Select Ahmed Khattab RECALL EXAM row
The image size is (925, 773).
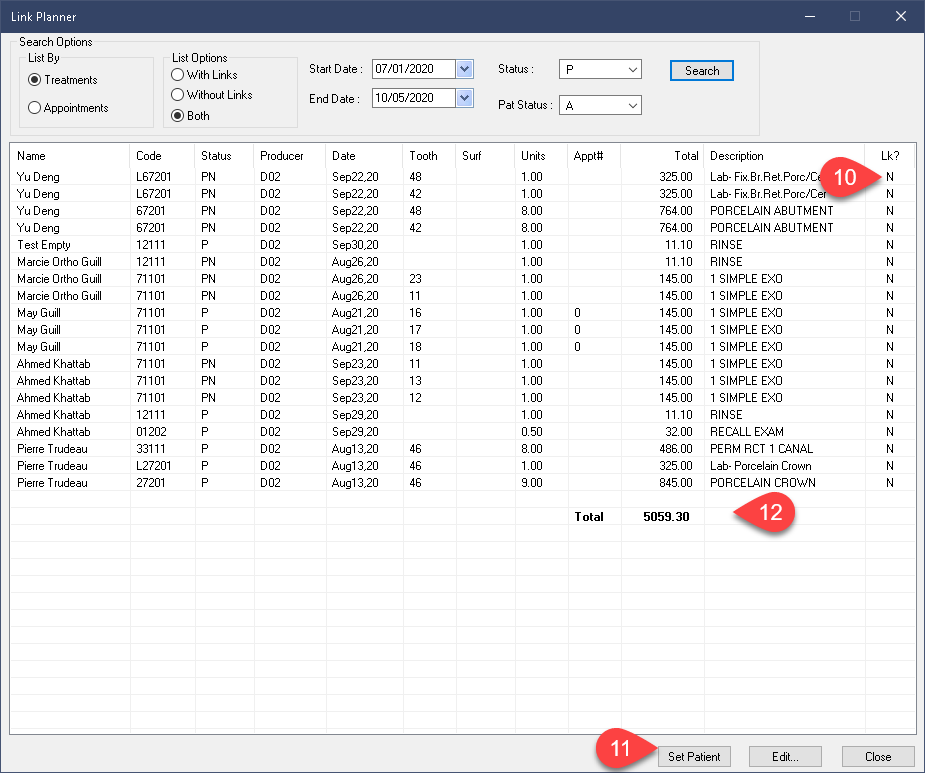click(x=463, y=432)
